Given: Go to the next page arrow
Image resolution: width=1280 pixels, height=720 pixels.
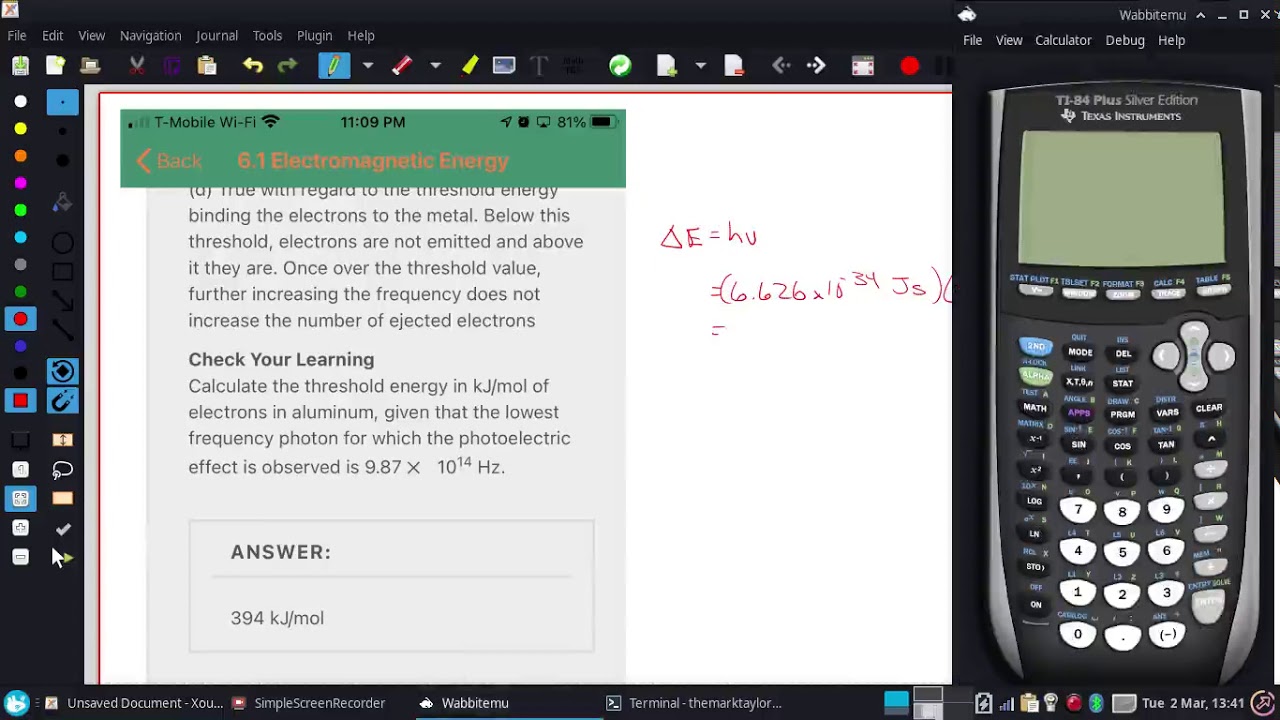Looking at the screenshot, I should click(816, 66).
